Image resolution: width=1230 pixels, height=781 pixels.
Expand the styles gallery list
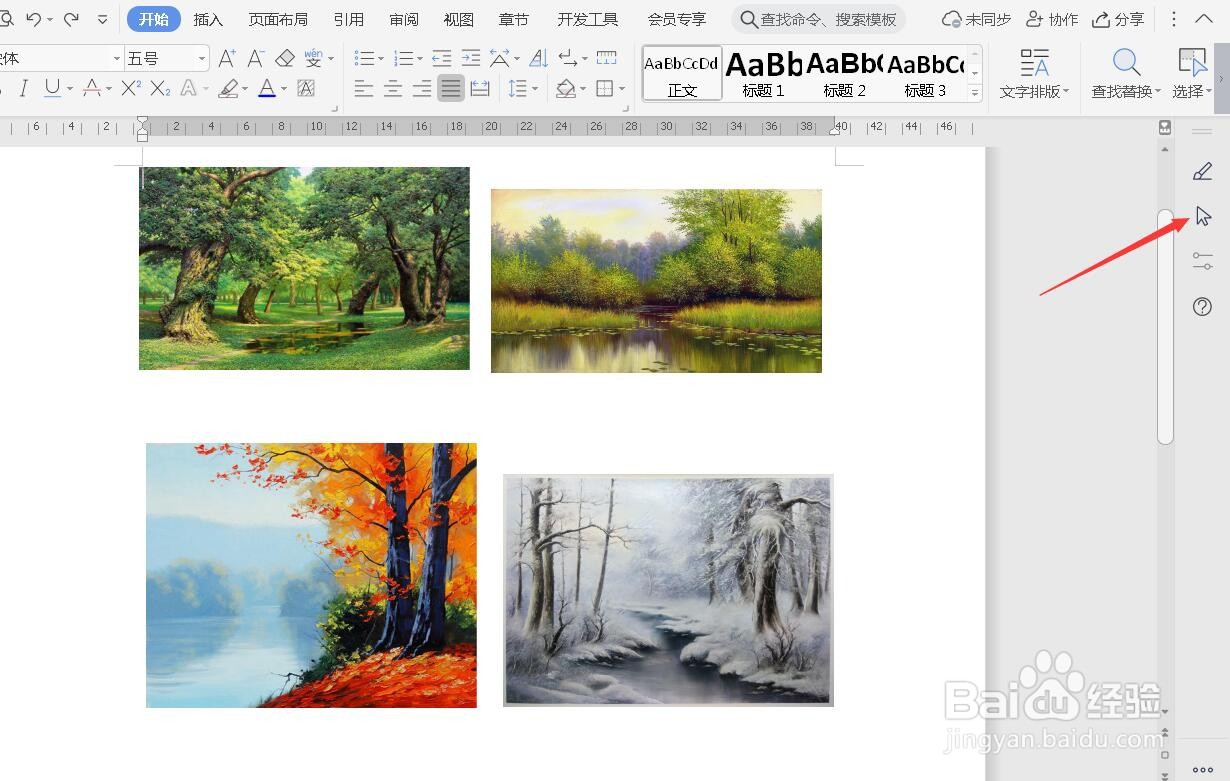(x=975, y=92)
